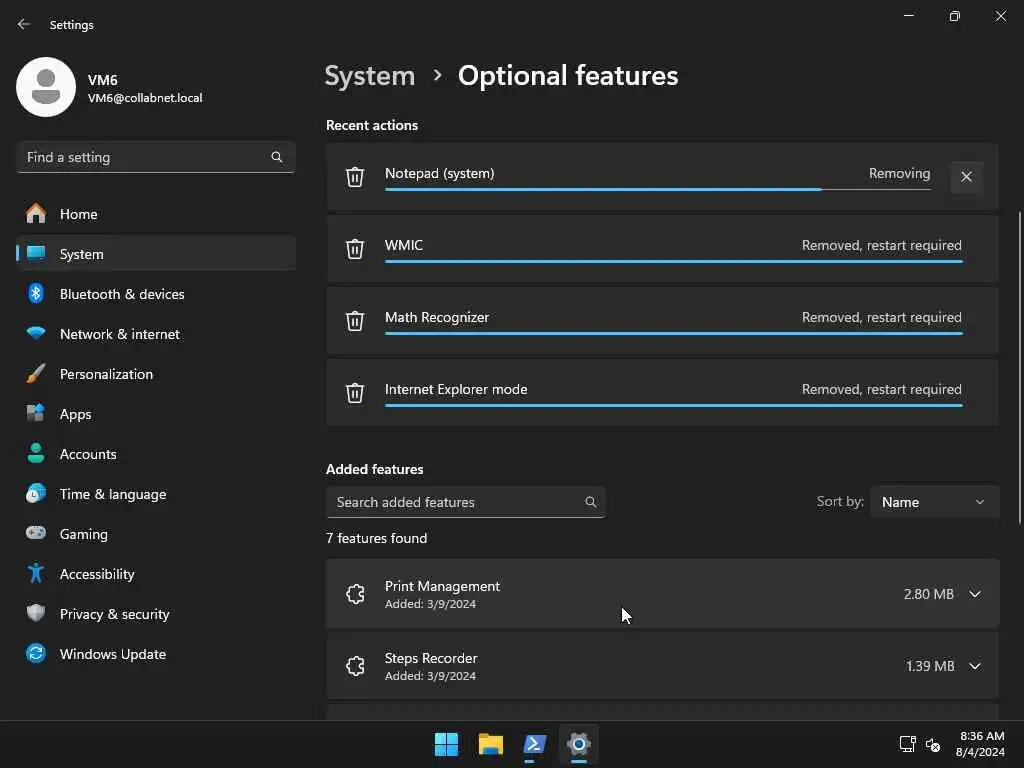Expand the Print Management entry chevron
This screenshot has width=1024, height=768.
click(975, 594)
